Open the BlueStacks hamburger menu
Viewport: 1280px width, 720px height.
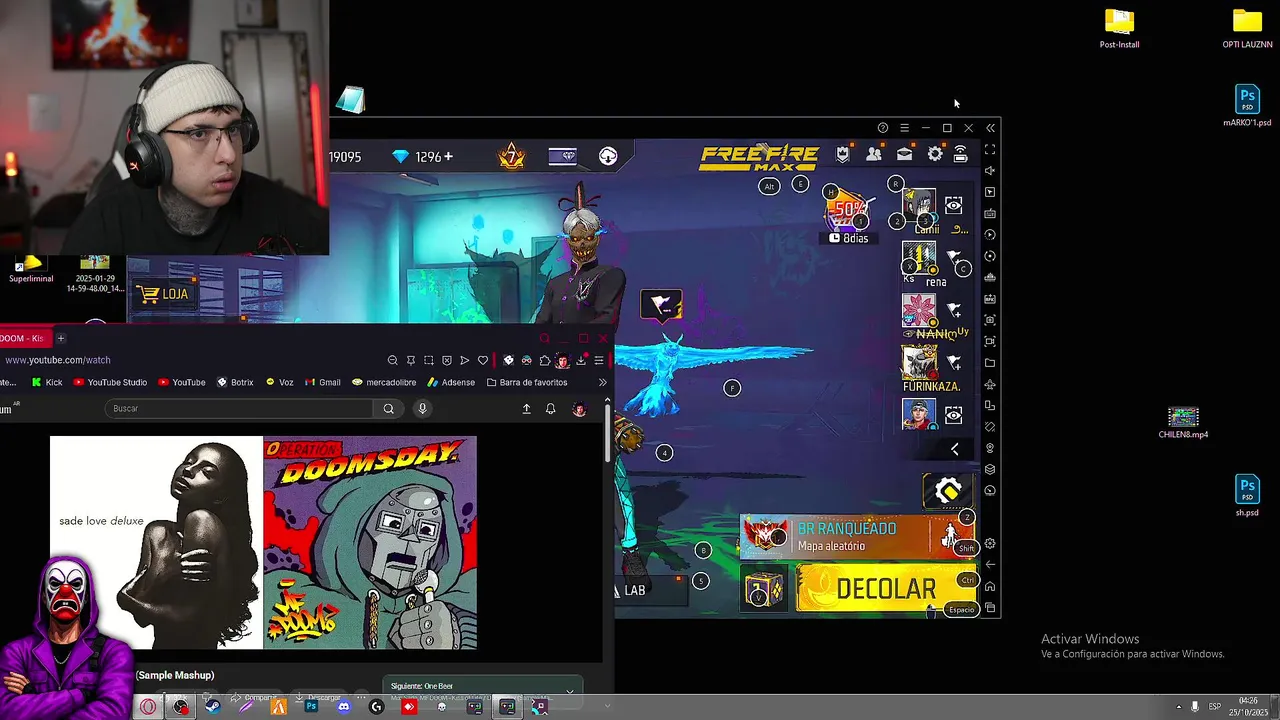coord(904,128)
